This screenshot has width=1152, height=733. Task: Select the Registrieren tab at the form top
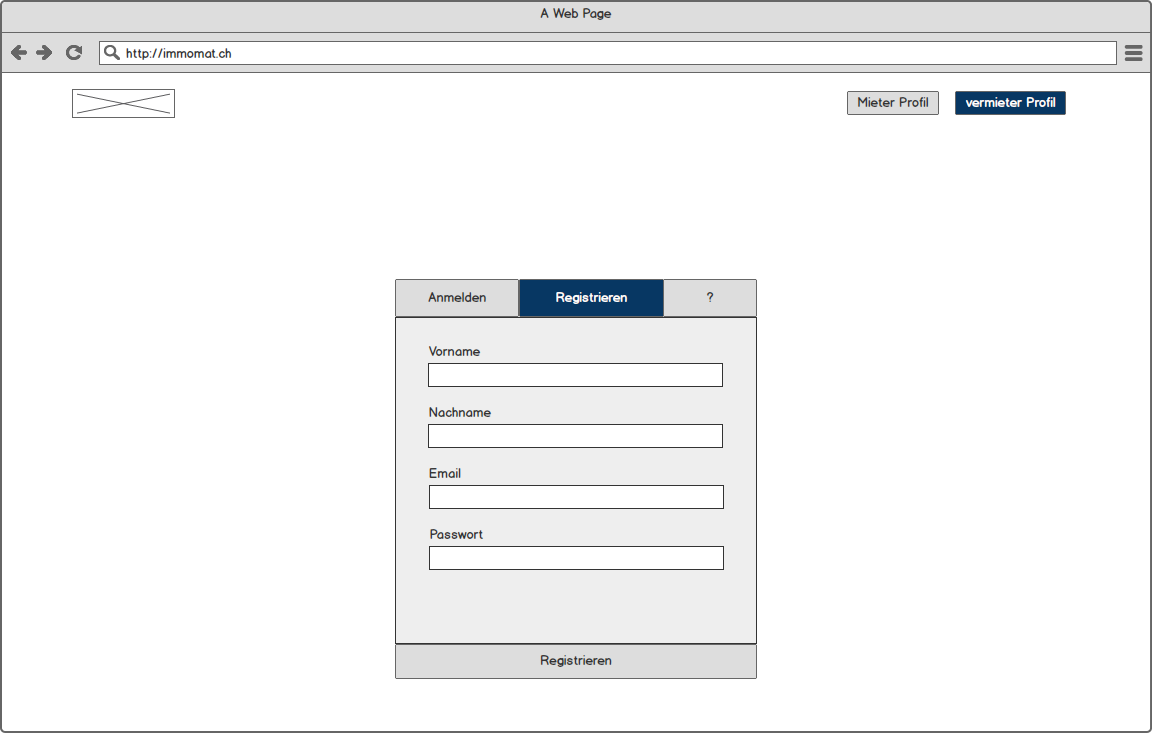pyautogui.click(x=591, y=298)
